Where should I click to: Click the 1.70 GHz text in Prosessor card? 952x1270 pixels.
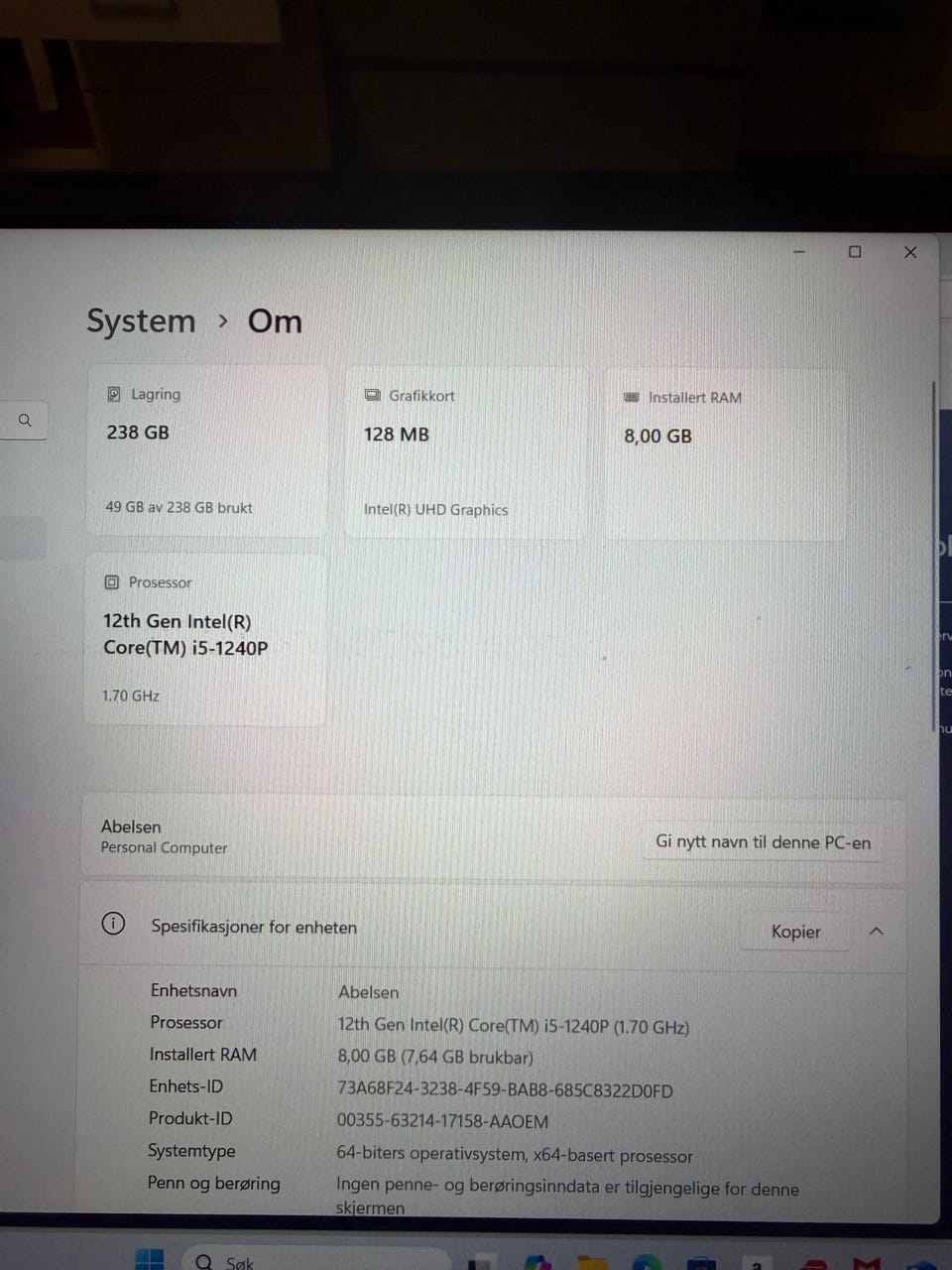131,696
